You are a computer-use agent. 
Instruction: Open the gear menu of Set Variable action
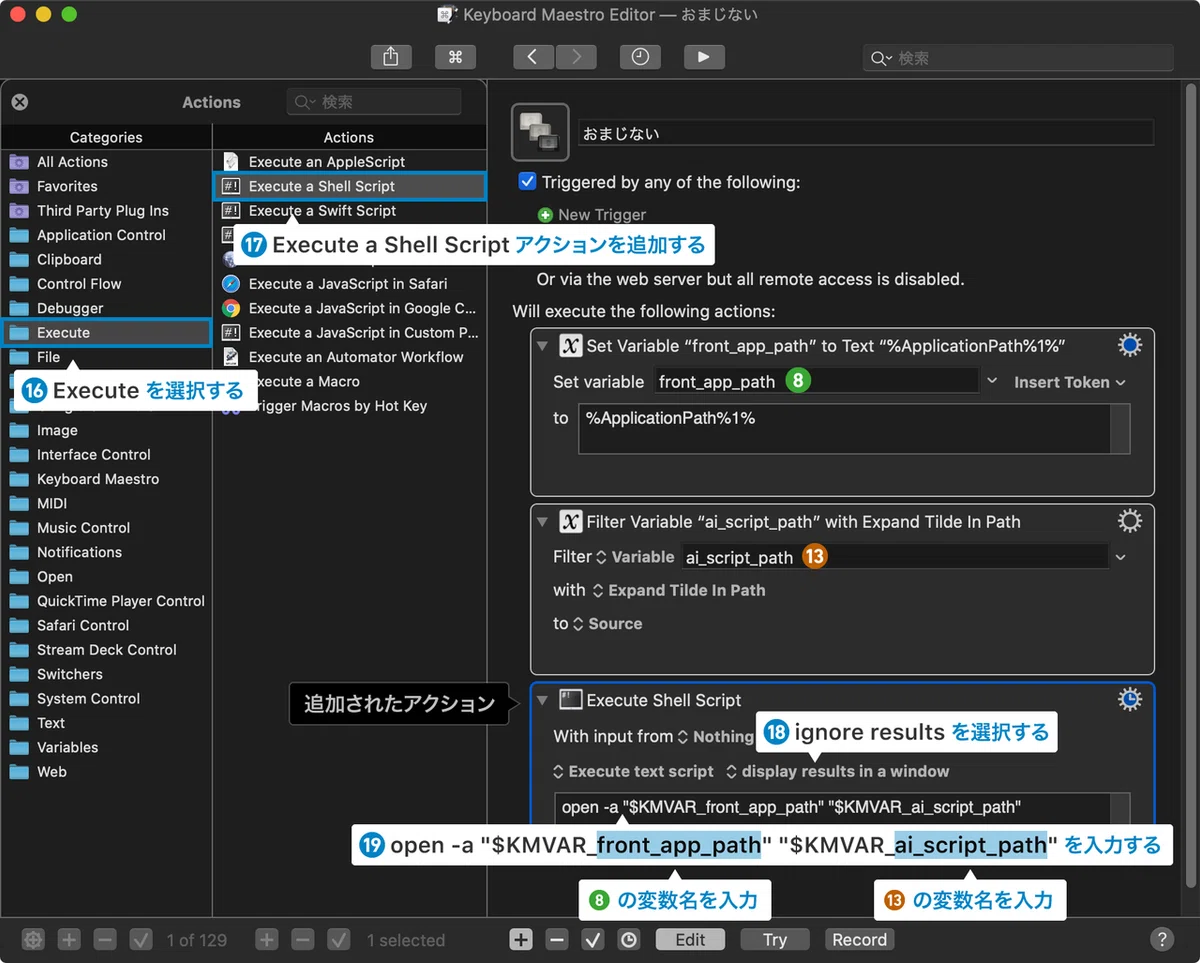(x=1129, y=346)
